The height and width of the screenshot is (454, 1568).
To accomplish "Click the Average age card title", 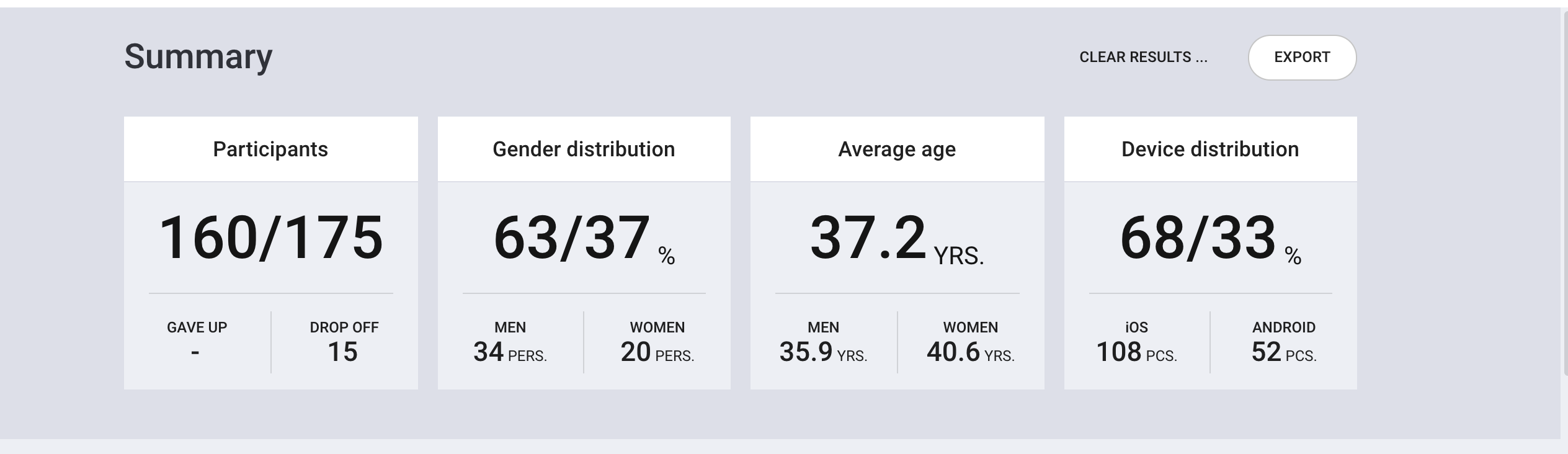I will click(897, 149).
